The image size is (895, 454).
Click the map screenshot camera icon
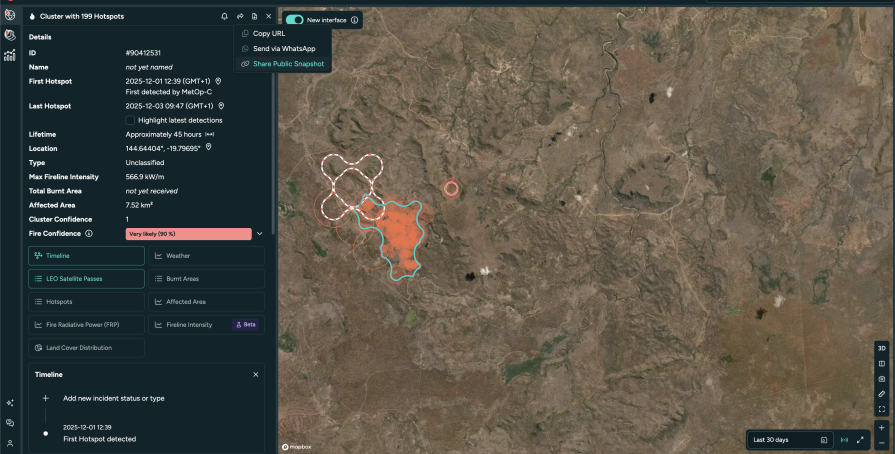881,379
